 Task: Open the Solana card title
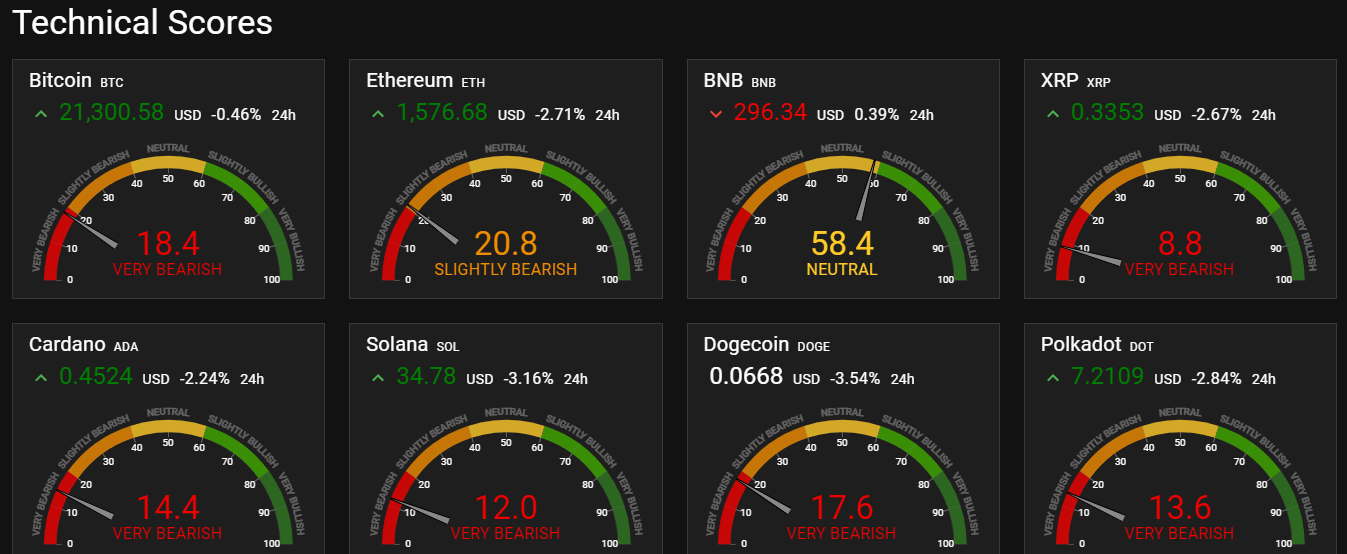[x=398, y=345]
